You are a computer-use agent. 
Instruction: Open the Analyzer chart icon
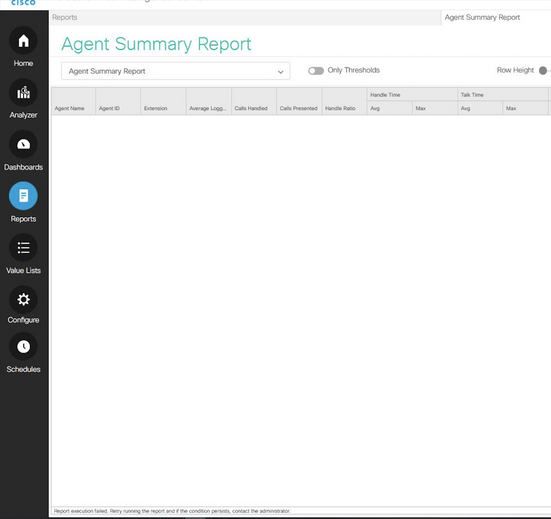(23, 92)
